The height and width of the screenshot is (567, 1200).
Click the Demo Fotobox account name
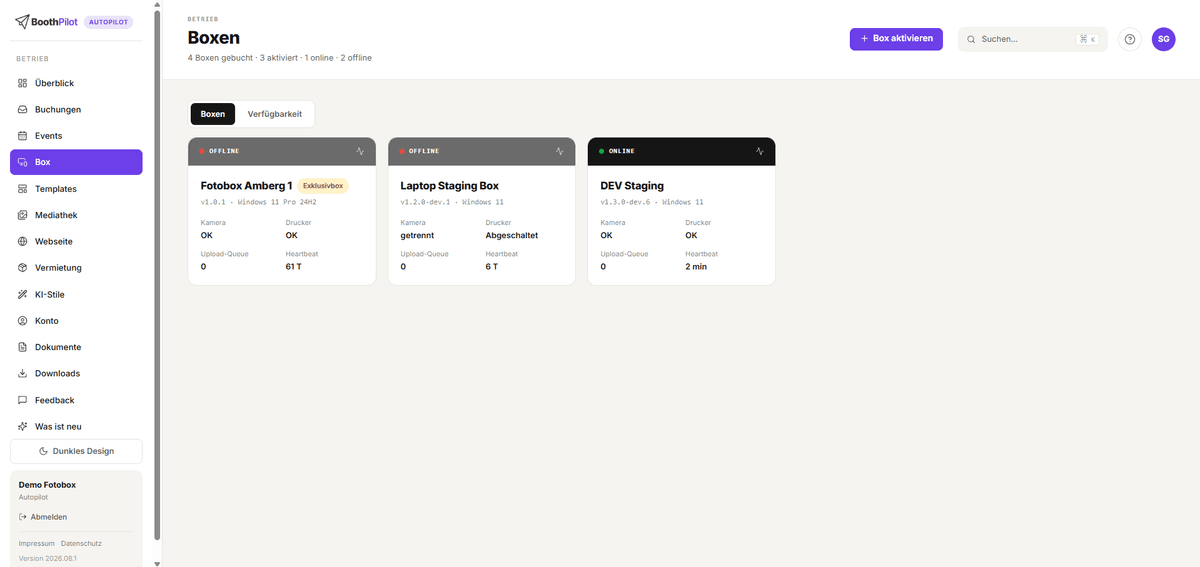point(47,485)
